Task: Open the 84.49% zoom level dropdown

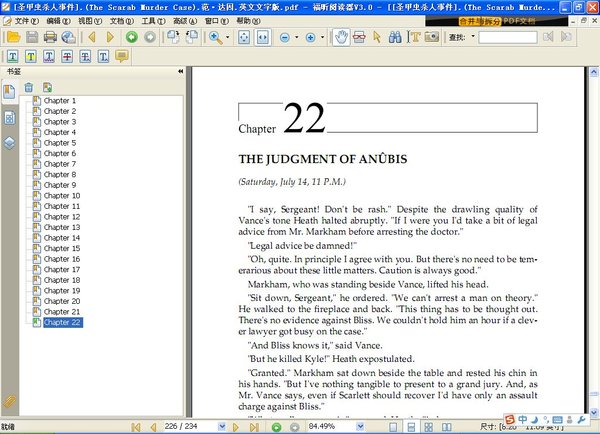Action: coord(360,426)
